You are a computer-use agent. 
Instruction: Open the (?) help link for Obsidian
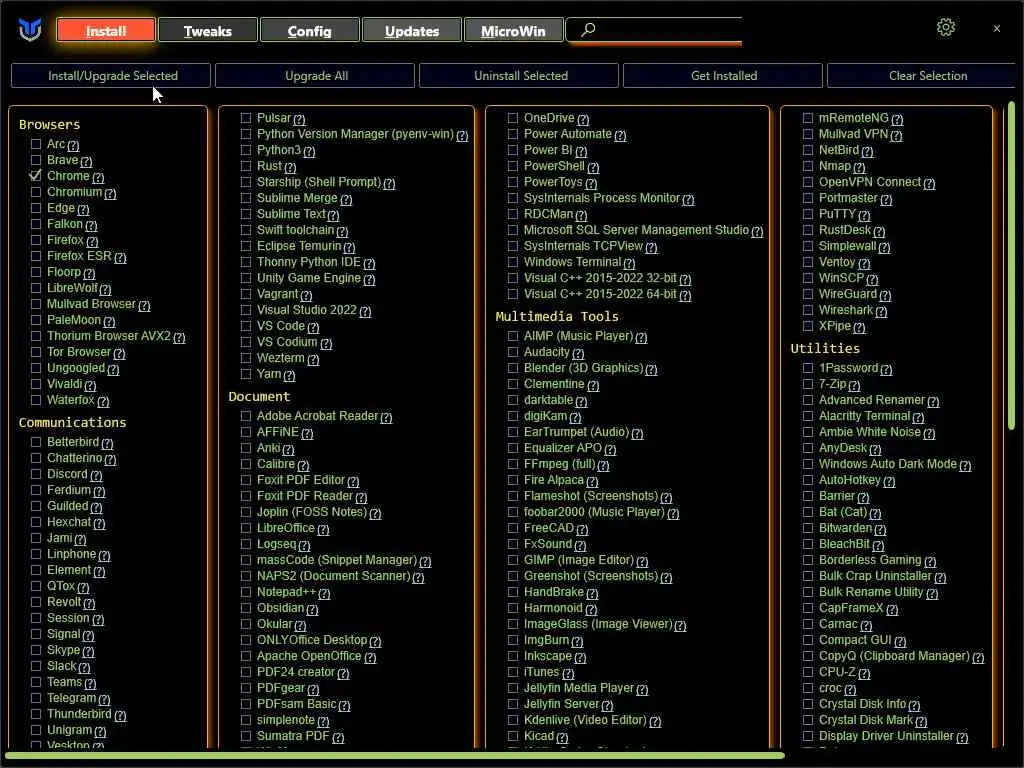tap(312, 609)
